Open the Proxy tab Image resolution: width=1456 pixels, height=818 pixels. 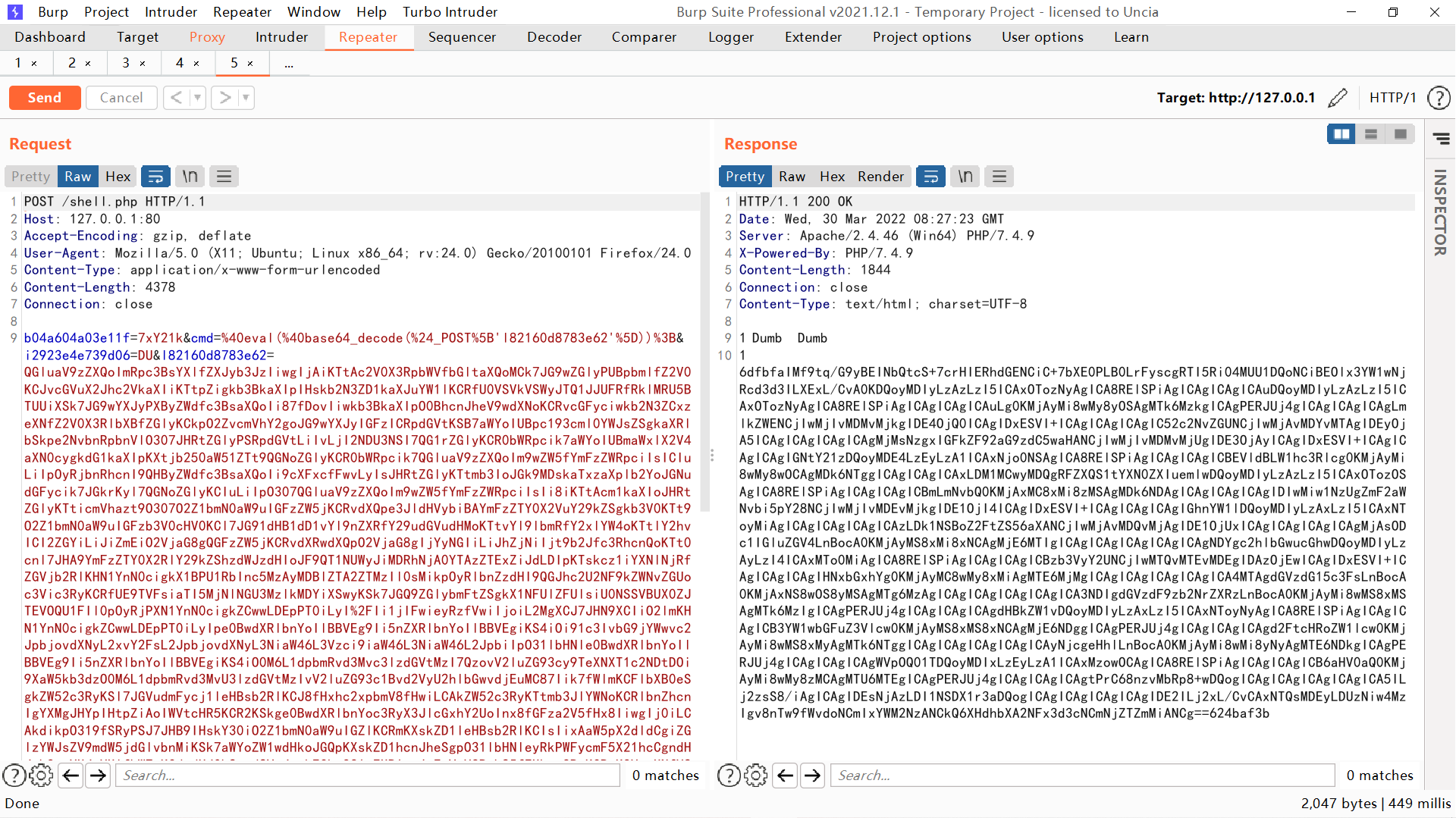(207, 37)
